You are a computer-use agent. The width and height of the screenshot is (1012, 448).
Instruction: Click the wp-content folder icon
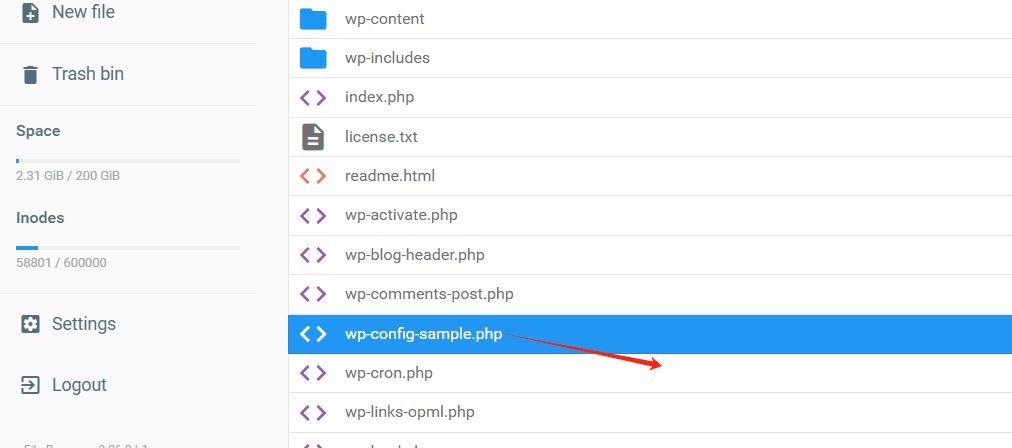pos(313,19)
